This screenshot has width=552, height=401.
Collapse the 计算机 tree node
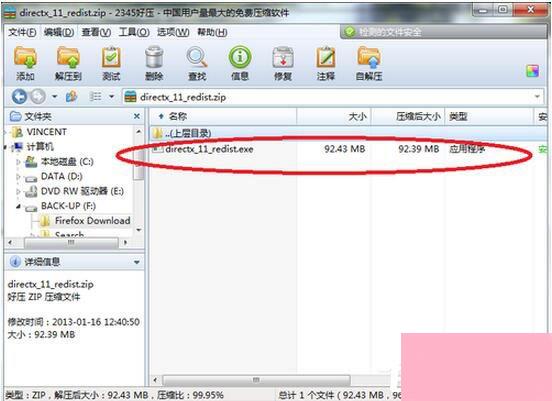click(6, 147)
